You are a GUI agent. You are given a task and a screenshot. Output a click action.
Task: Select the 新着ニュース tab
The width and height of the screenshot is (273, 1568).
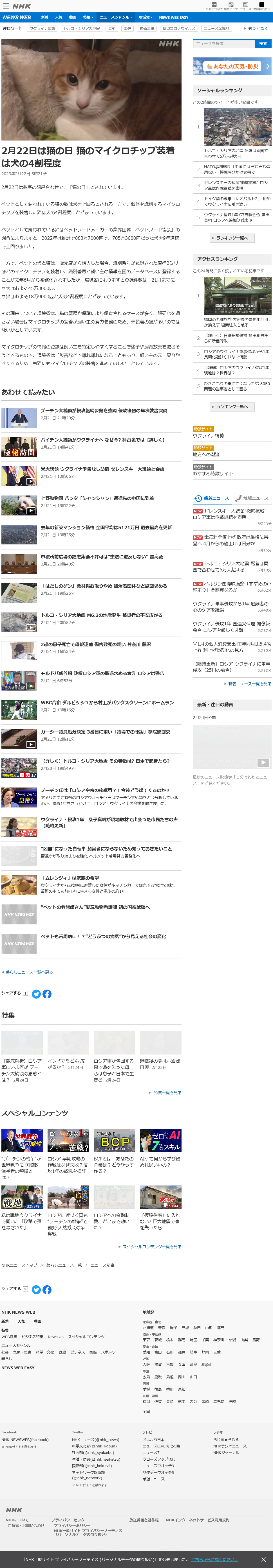pyautogui.click(x=213, y=498)
